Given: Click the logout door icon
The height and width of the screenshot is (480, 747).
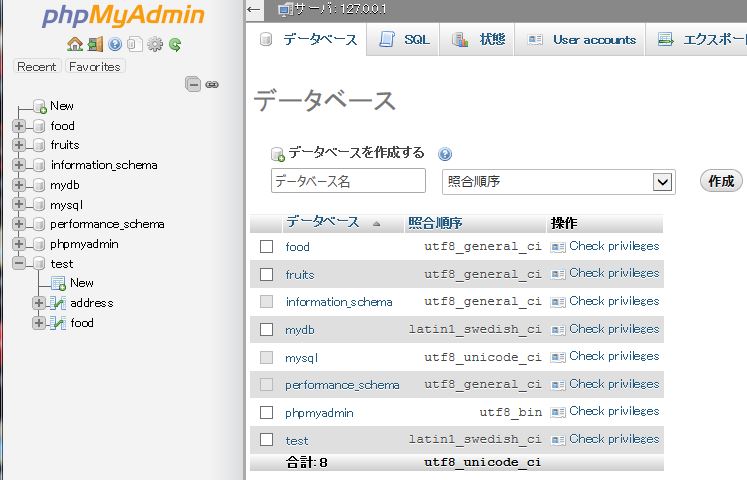Looking at the screenshot, I should tap(94, 44).
